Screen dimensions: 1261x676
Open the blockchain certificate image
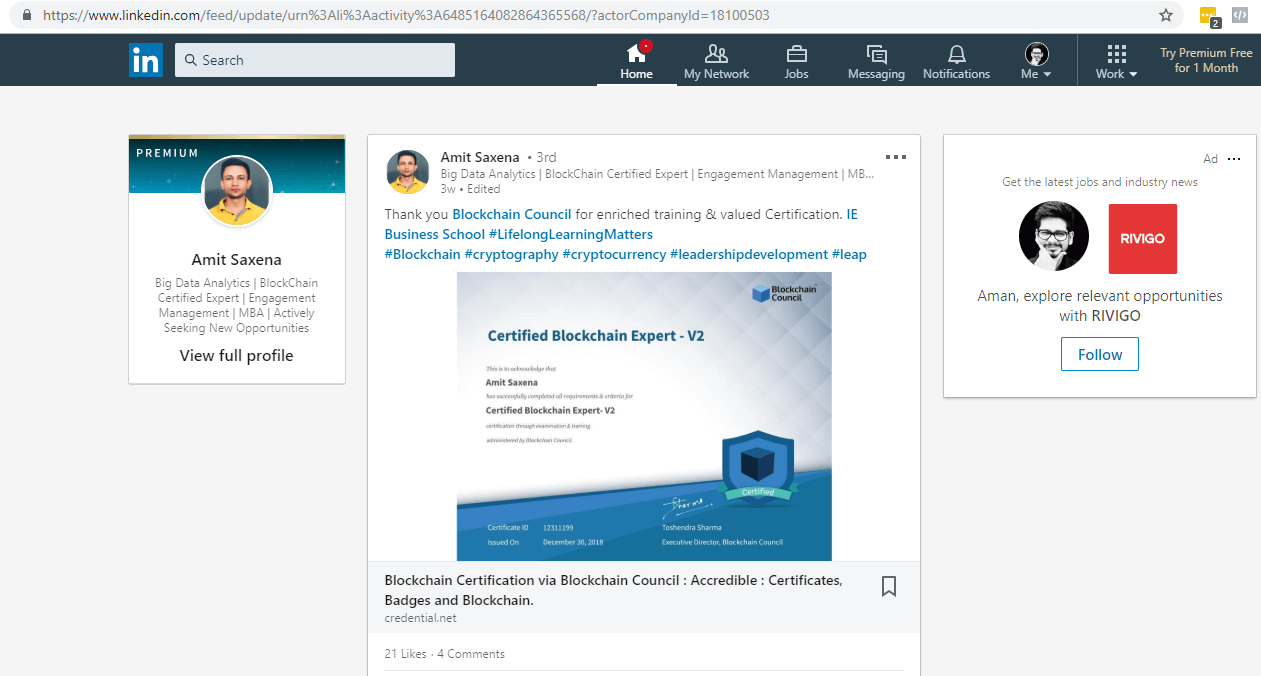(644, 416)
